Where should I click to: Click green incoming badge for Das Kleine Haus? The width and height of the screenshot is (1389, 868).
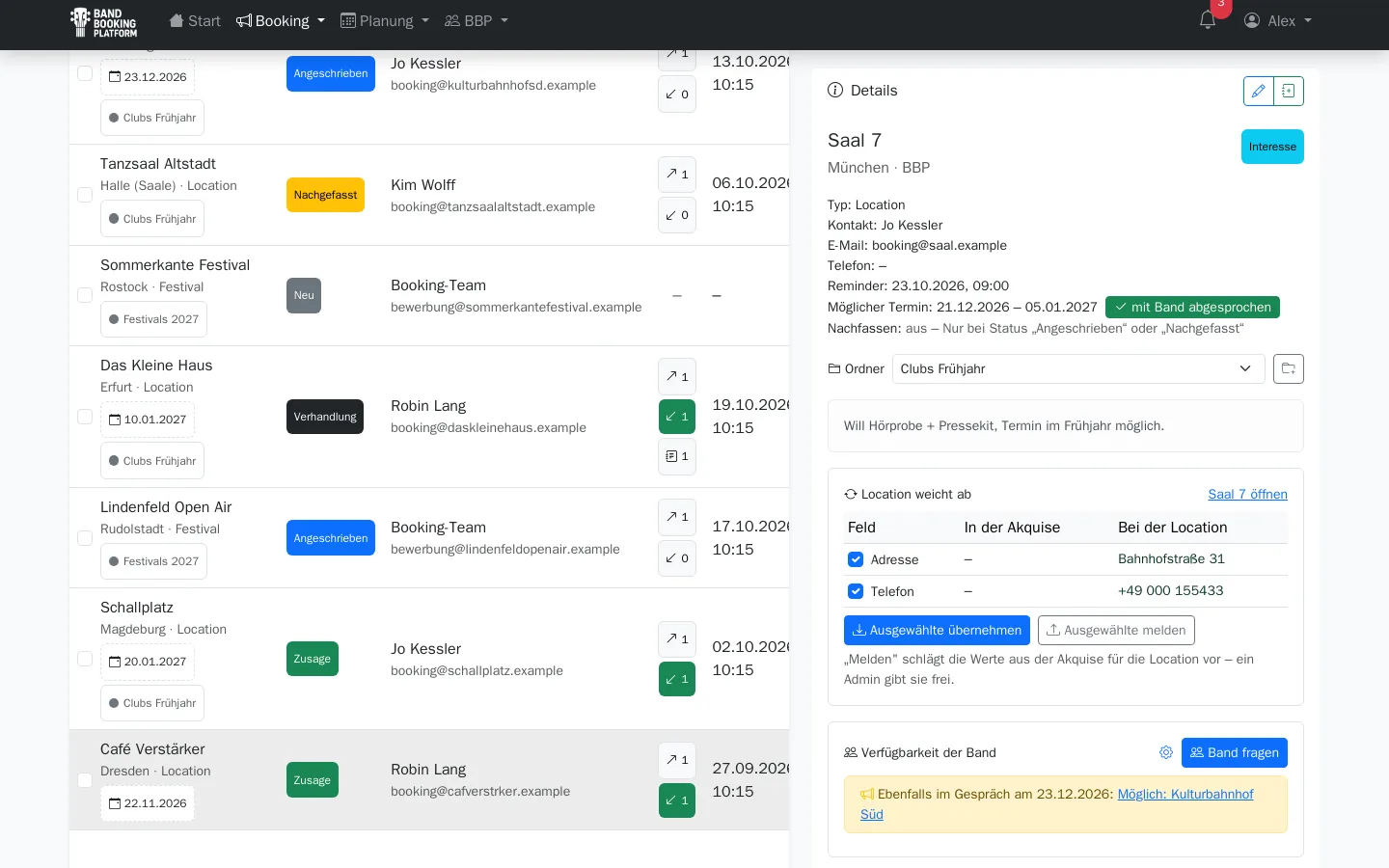click(x=677, y=417)
